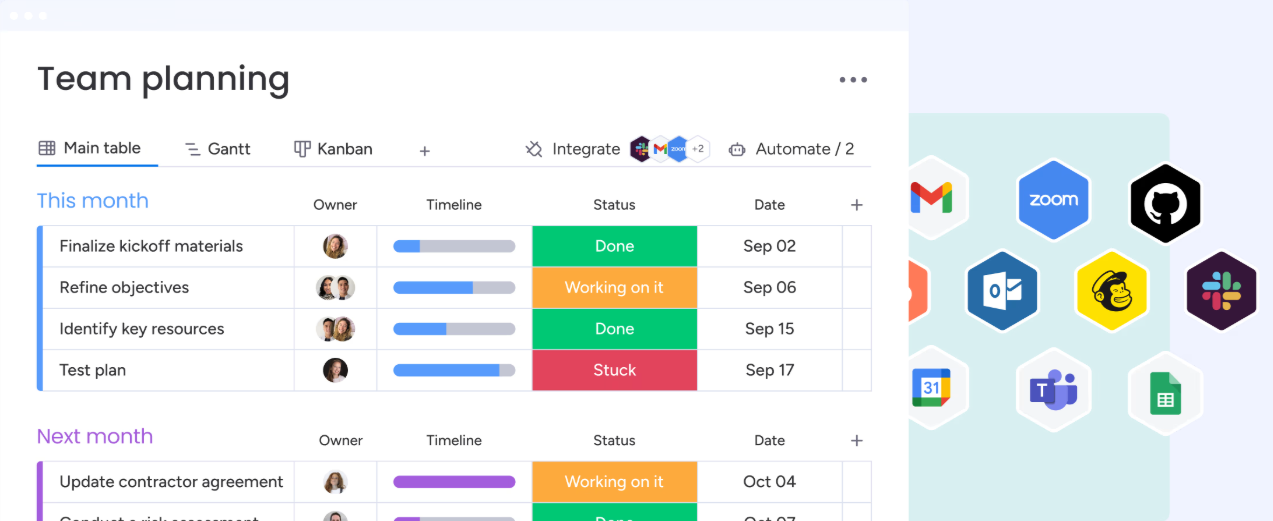
Task: Open the Slack hexagon icon
Action: tap(1220, 291)
